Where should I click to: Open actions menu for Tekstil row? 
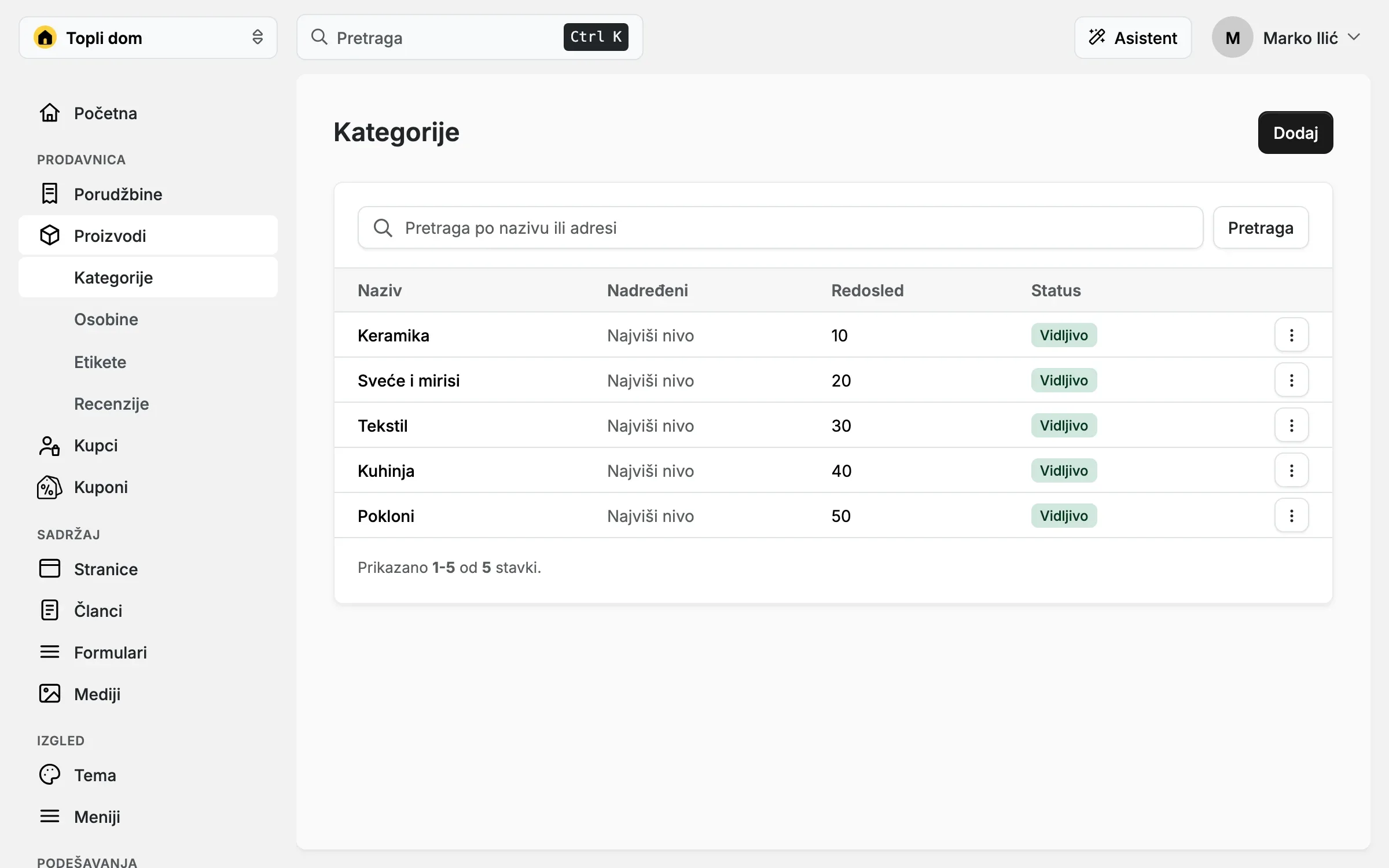point(1291,425)
